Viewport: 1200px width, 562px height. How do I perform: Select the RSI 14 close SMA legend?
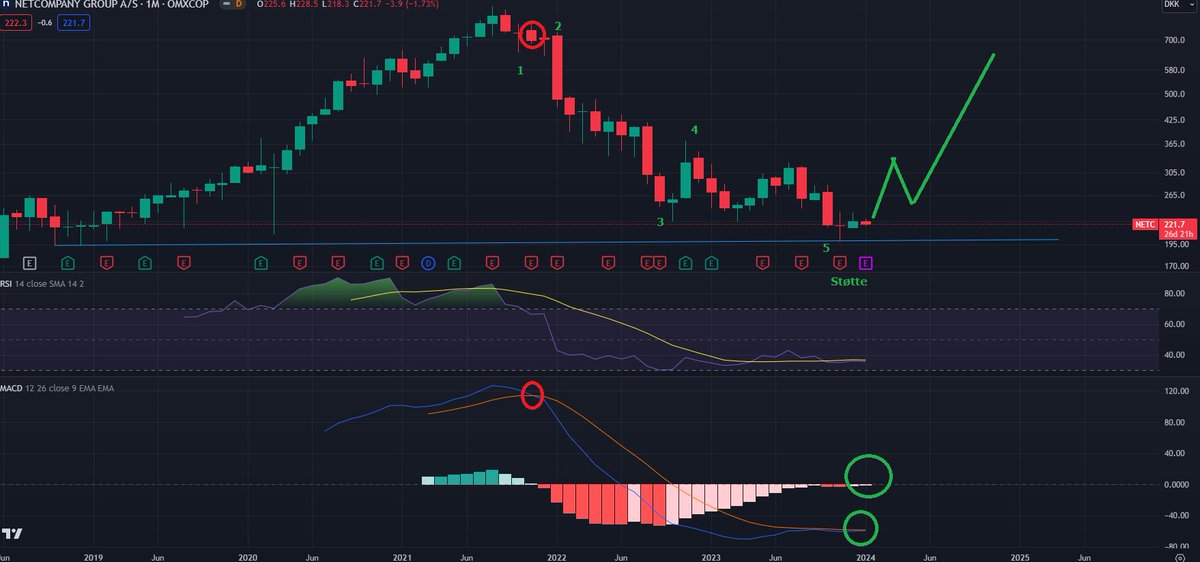click(x=41, y=285)
